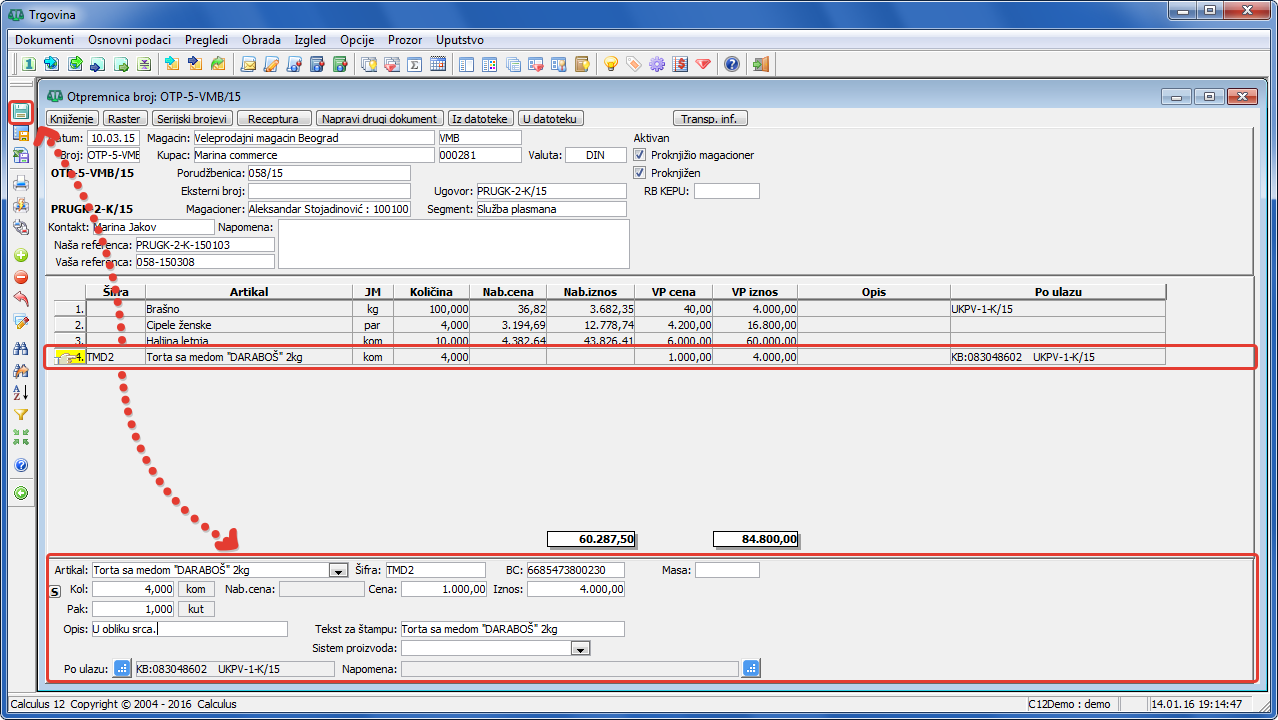Click the red minus delete-row icon
Screen dimensions: 1278x720
click(21, 277)
